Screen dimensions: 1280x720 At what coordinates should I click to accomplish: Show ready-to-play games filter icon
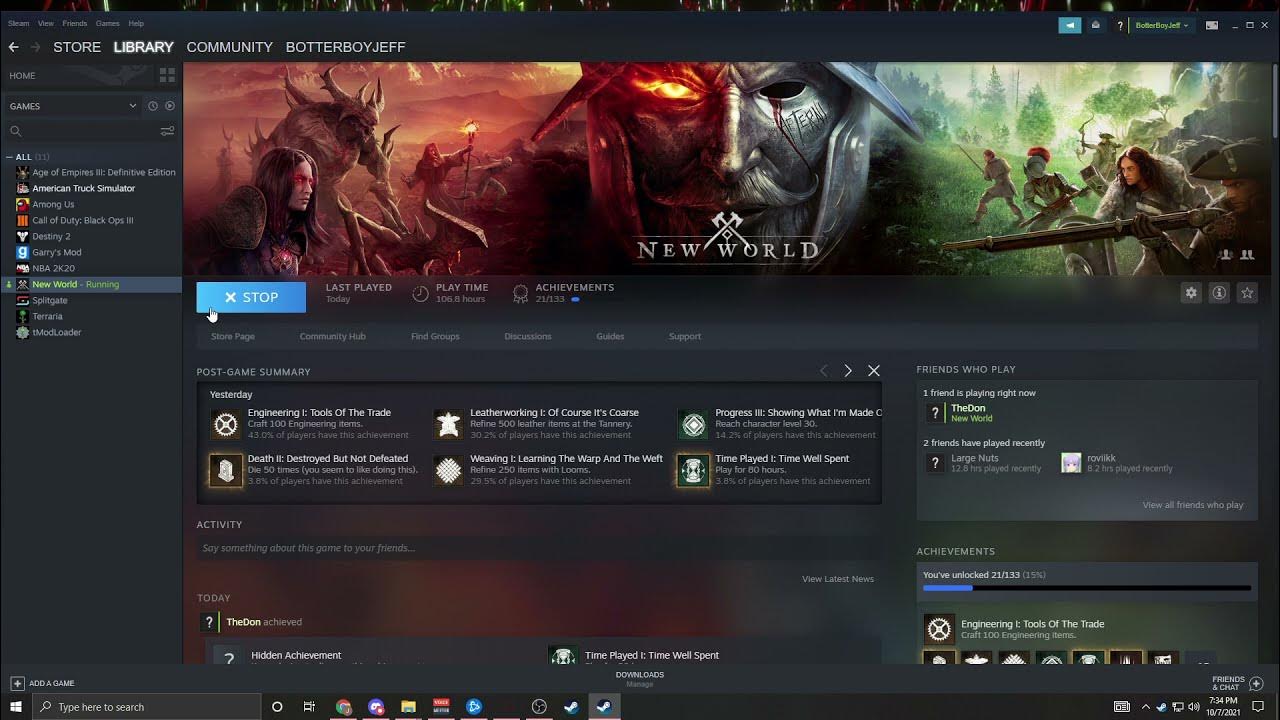pyautogui.click(x=170, y=106)
